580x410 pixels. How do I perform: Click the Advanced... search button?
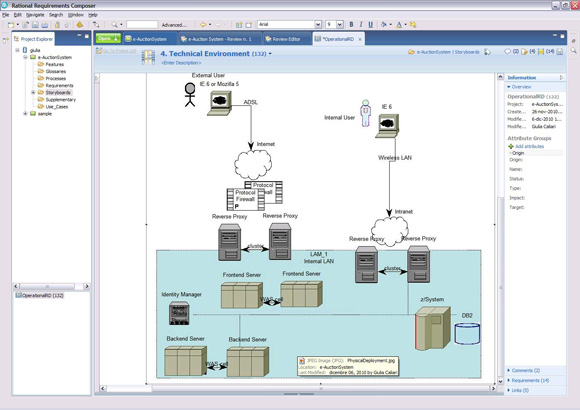pyautogui.click(x=174, y=25)
